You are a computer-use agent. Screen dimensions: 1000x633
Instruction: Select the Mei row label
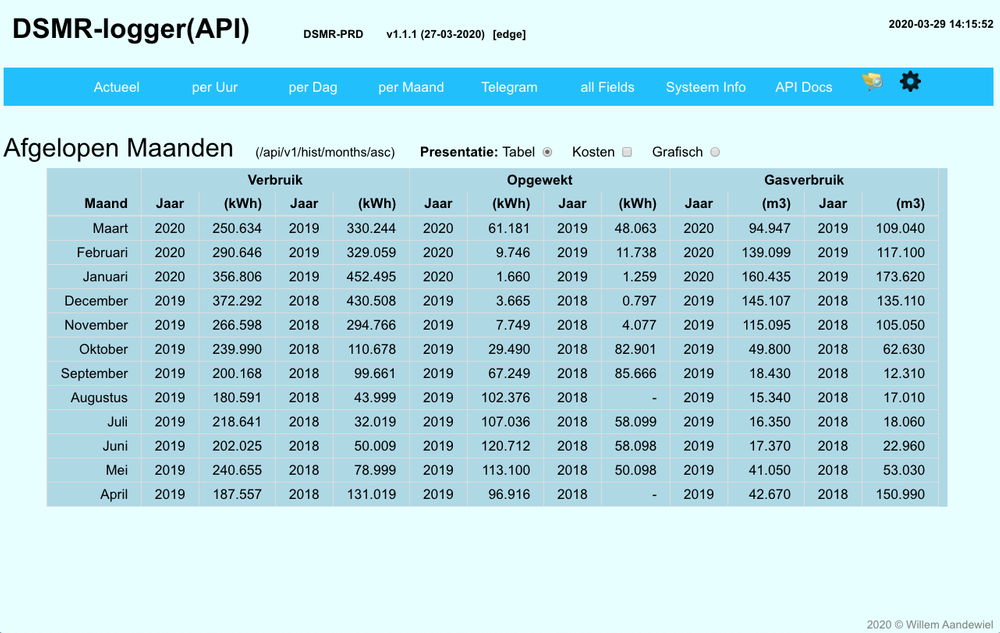click(x=117, y=470)
